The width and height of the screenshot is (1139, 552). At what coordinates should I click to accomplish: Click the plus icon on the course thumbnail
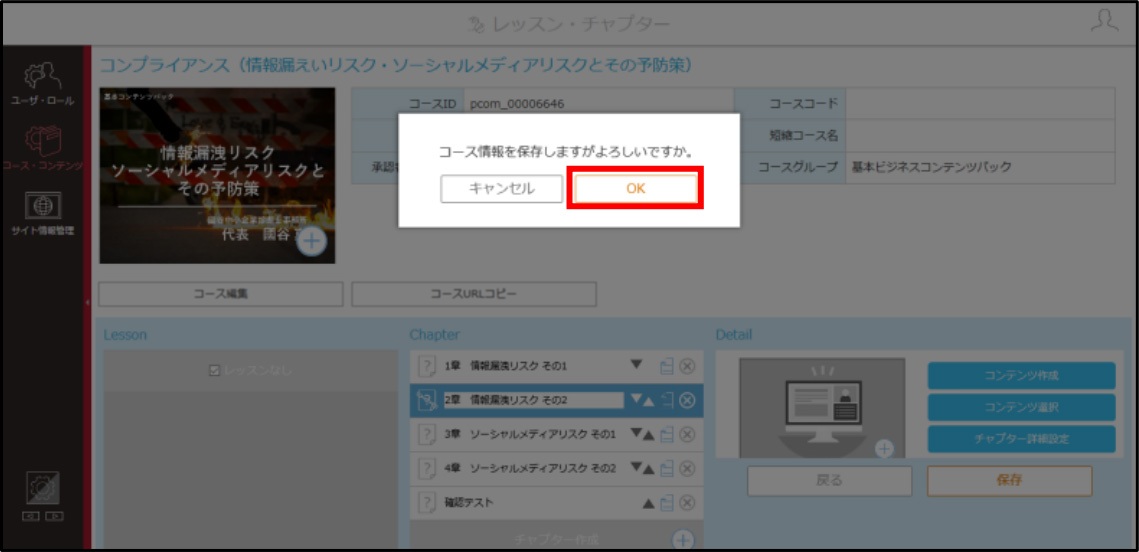point(312,241)
